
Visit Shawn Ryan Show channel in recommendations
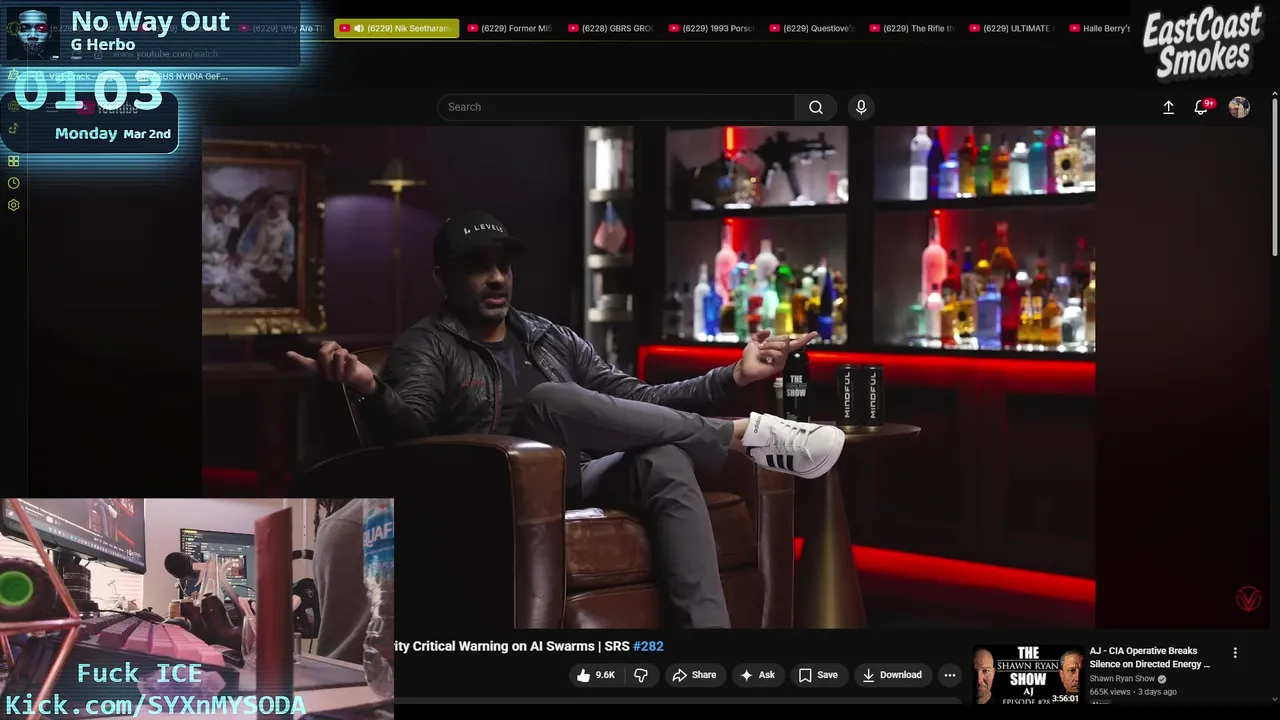[x=1122, y=679]
